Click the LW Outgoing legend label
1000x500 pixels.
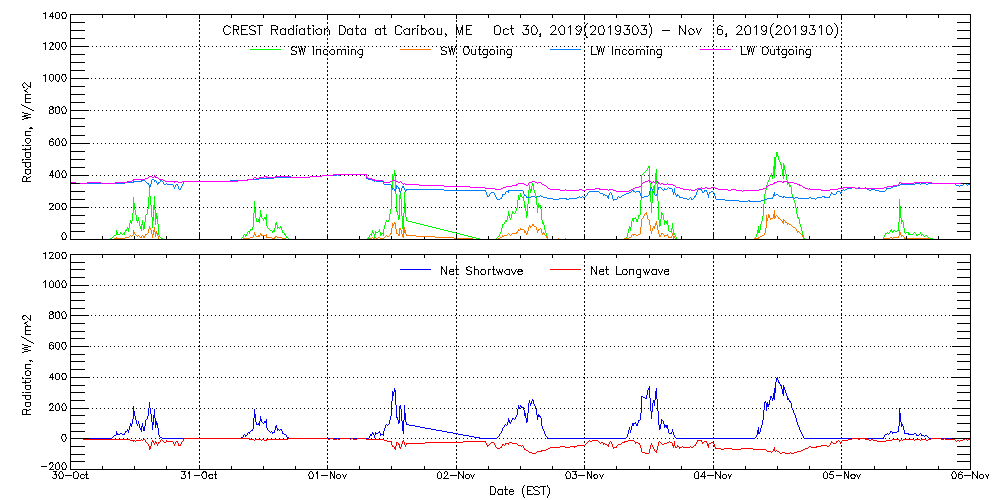click(x=775, y=51)
